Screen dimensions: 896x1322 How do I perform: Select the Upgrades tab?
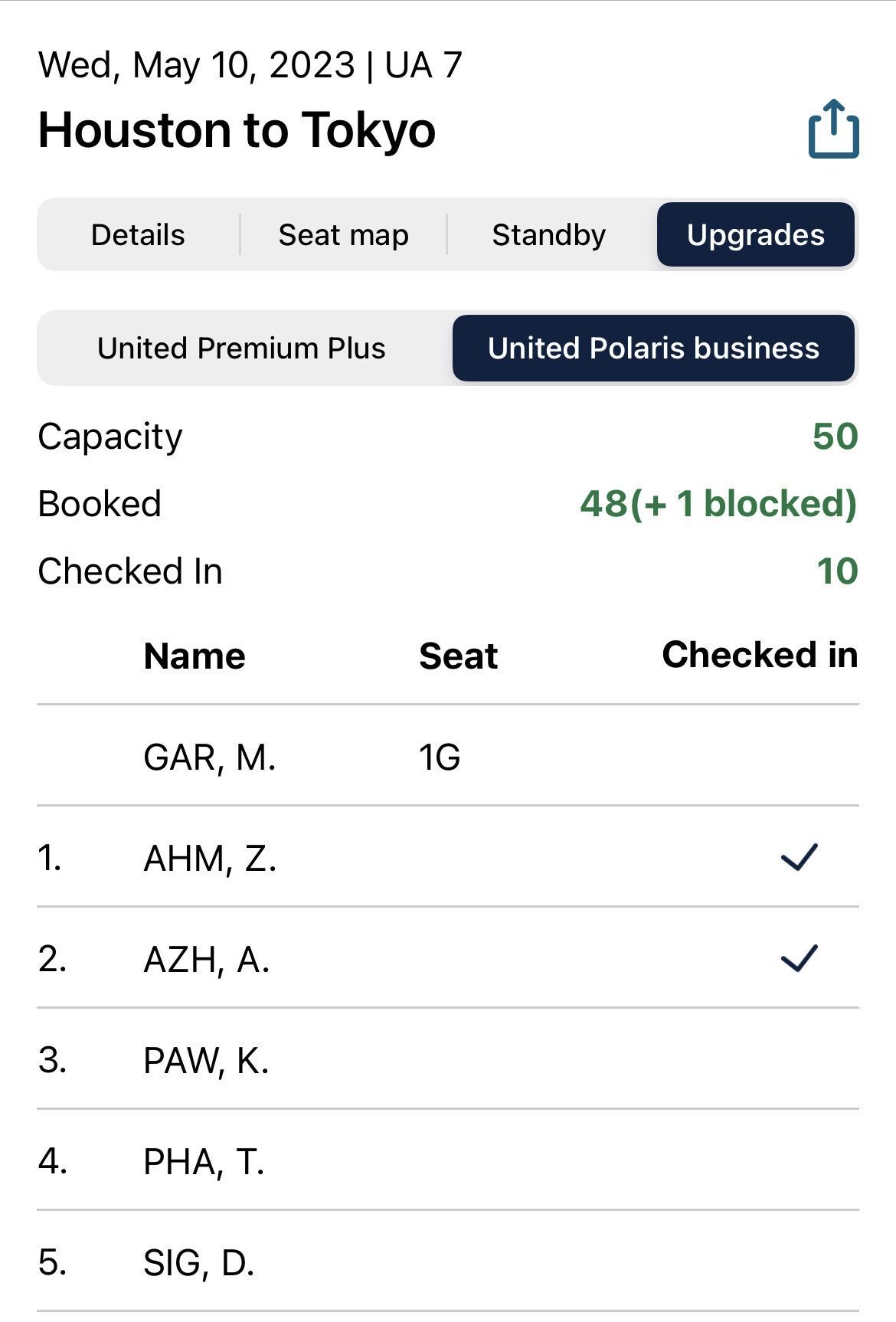(755, 235)
